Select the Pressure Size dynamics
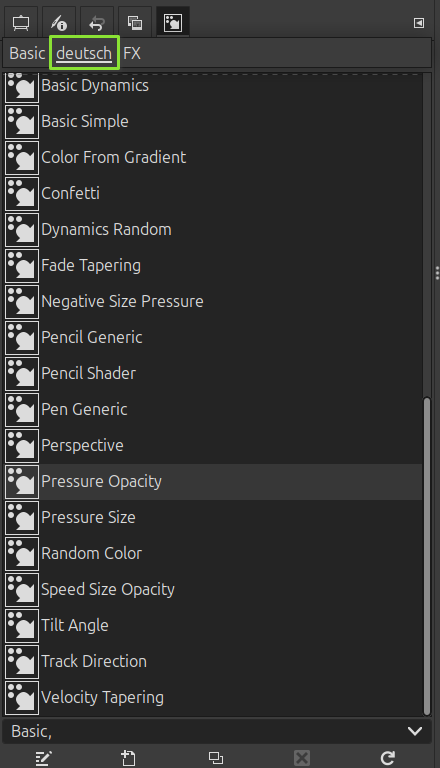Viewport: 440px width, 768px height. point(214,518)
